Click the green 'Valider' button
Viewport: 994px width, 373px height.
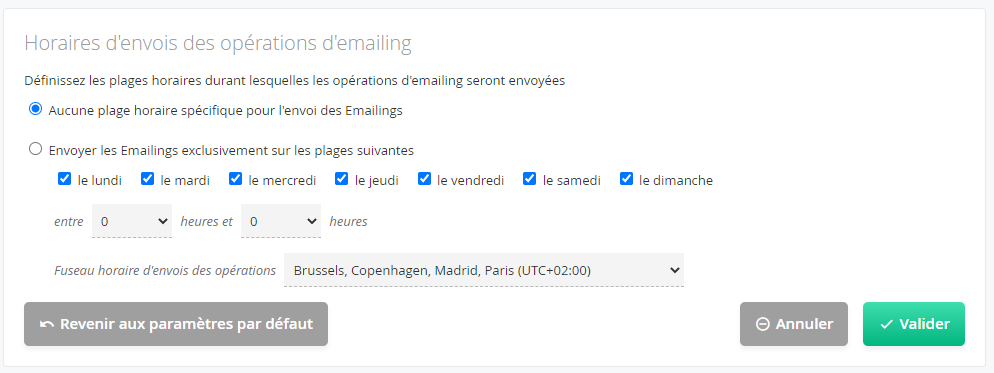click(x=913, y=324)
